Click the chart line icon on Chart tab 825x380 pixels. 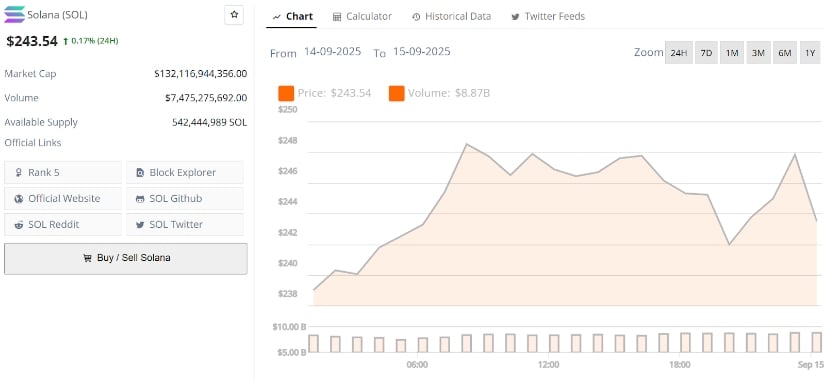coord(276,17)
